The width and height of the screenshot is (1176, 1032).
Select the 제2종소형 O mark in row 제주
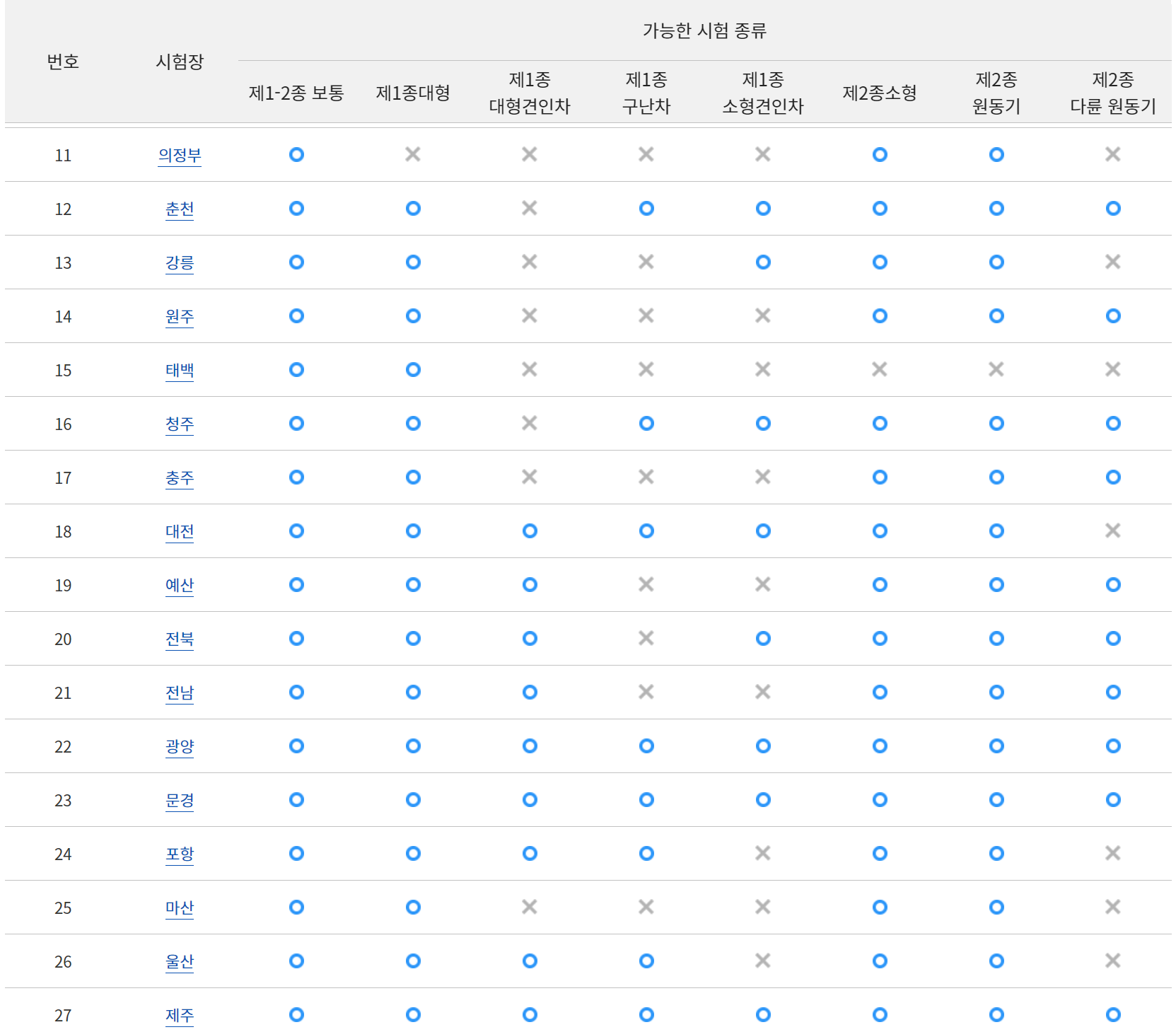879,1014
